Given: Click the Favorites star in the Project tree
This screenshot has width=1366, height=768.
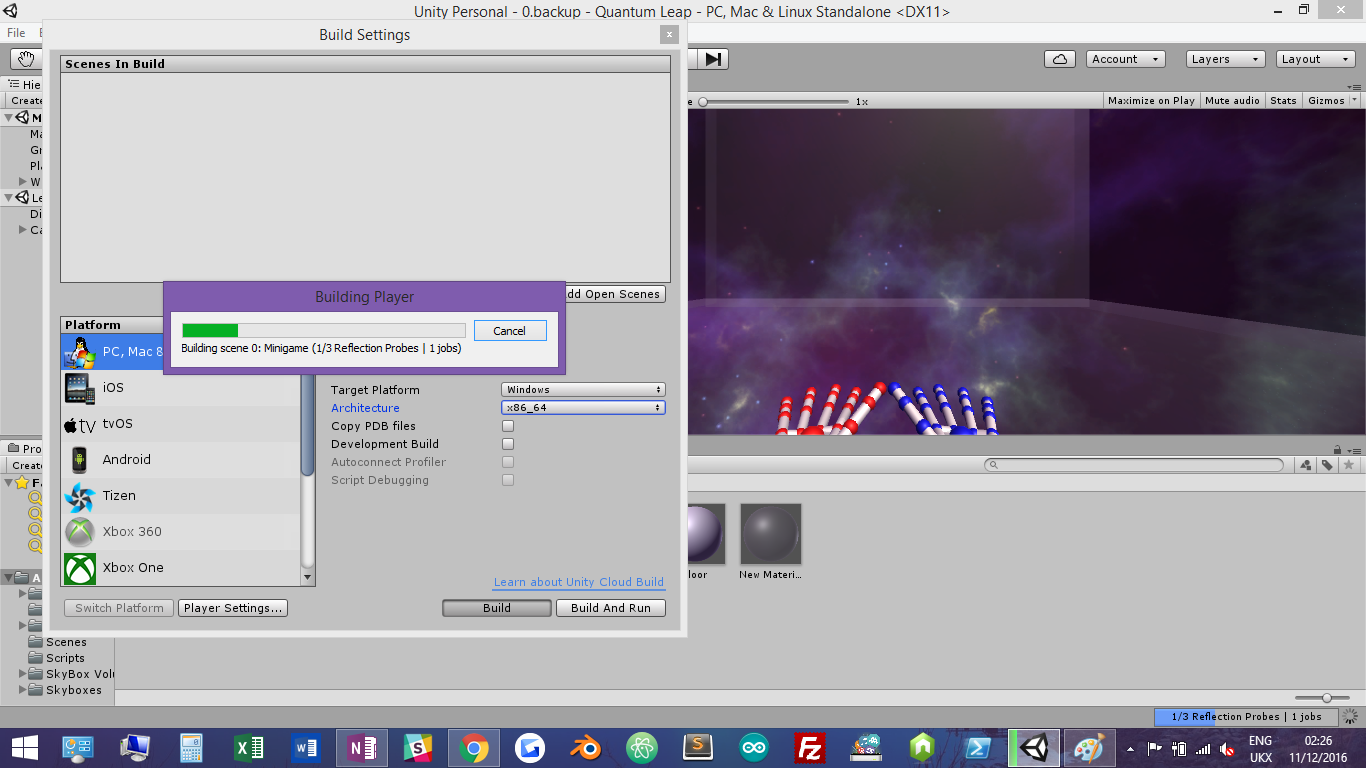Looking at the screenshot, I should 22,482.
